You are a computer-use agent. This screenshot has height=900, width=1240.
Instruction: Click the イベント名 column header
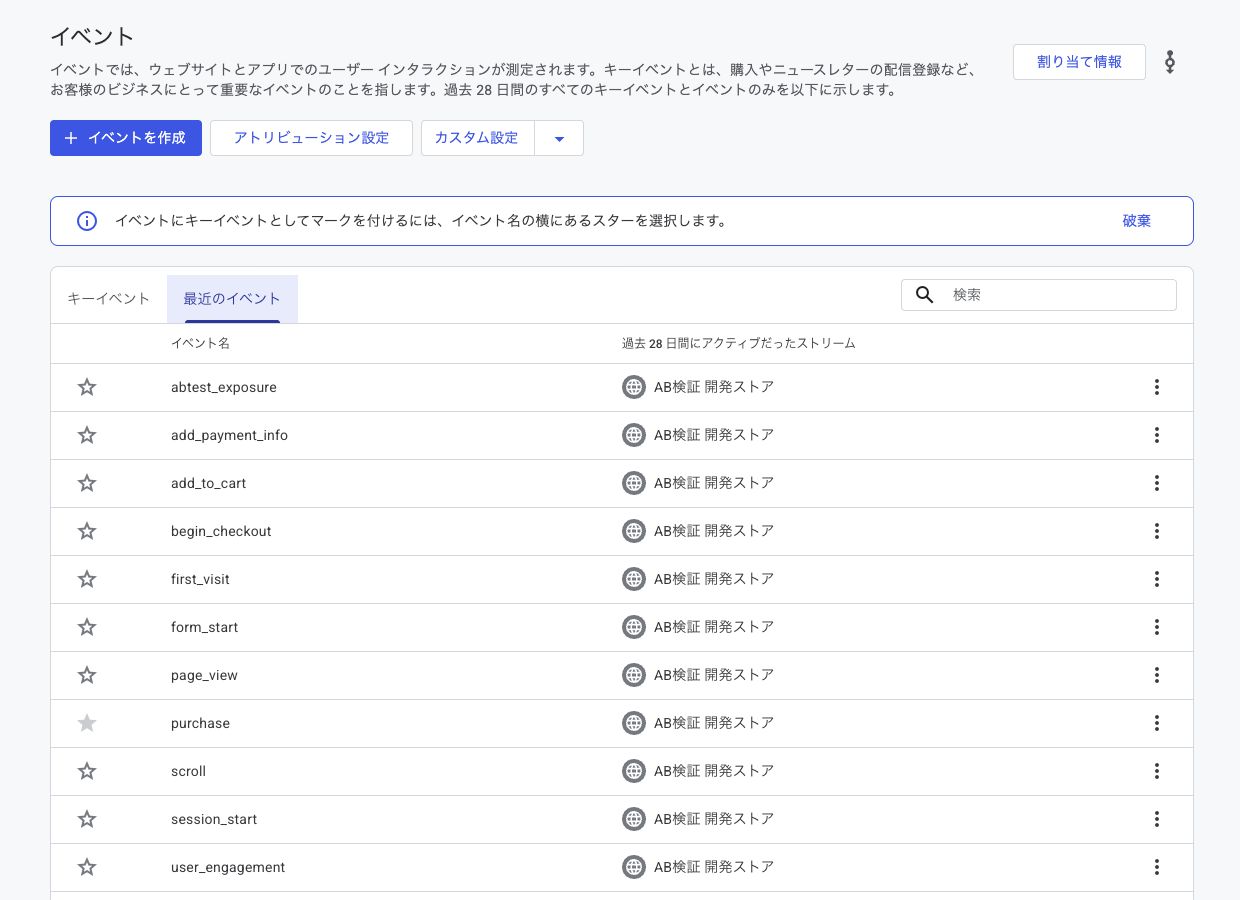pos(200,343)
